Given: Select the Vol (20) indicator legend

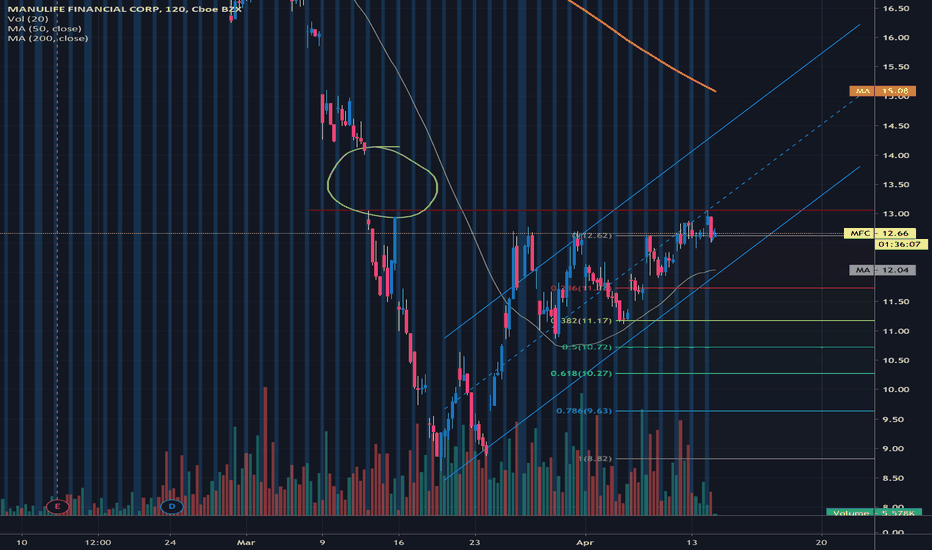Looking at the screenshot, I should click(x=28, y=19).
